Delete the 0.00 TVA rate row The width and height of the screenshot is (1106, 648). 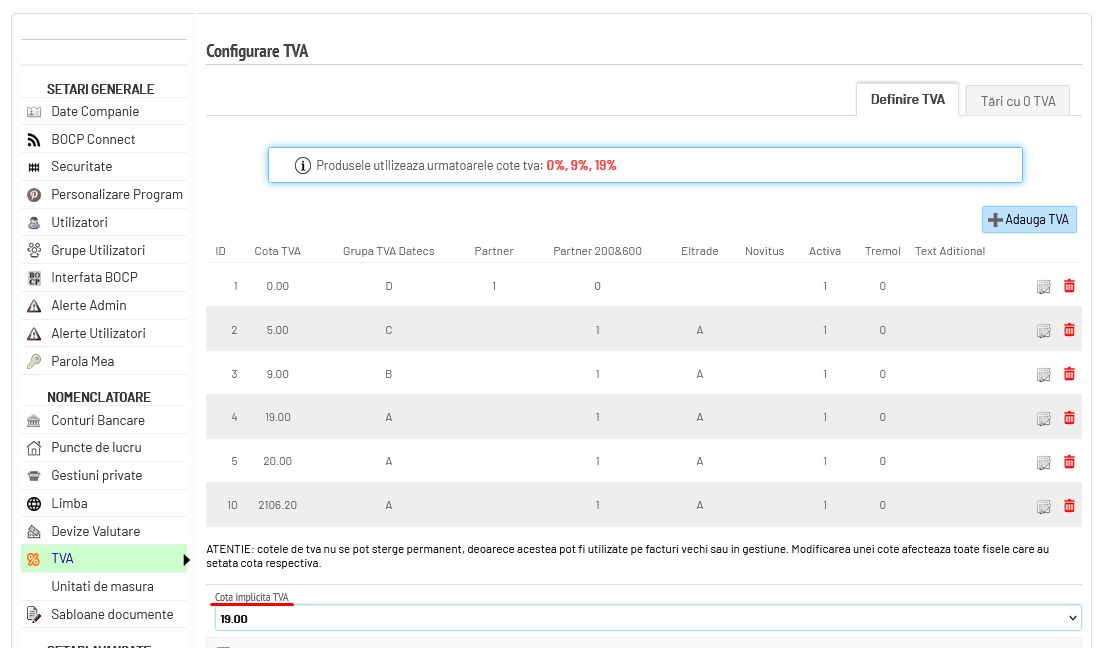1069,286
